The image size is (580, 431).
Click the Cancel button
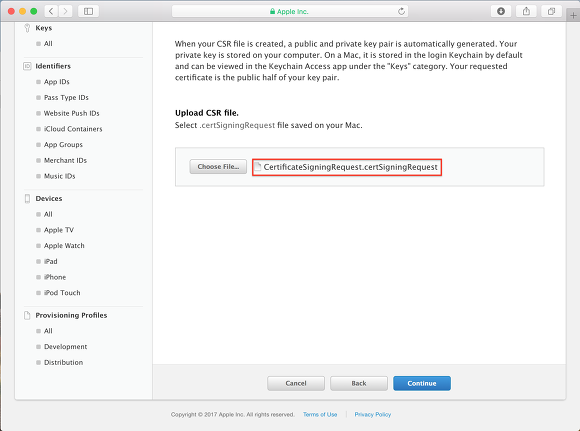point(296,383)
